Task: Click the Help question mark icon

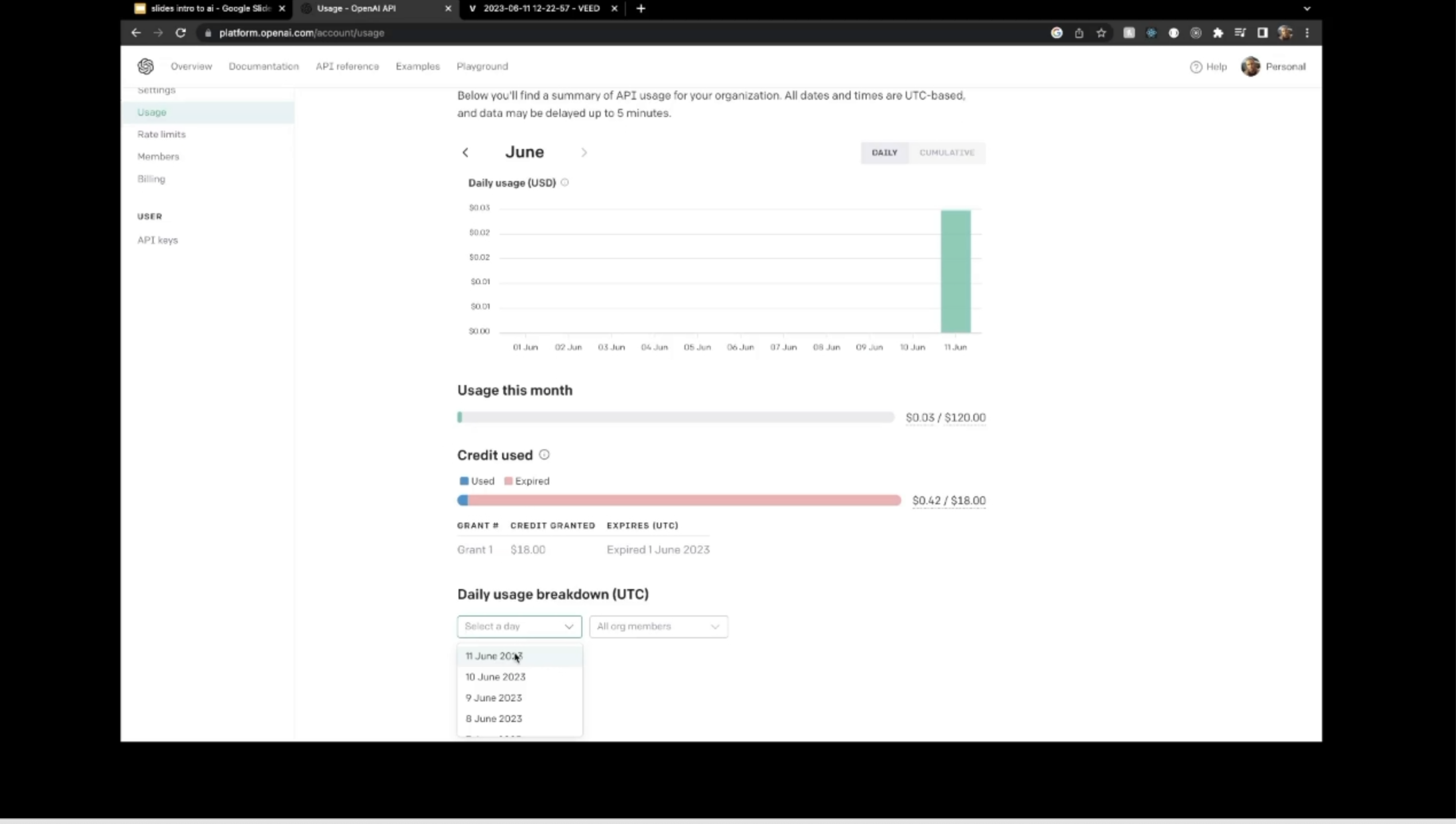Action: (x=1196, y=67)
